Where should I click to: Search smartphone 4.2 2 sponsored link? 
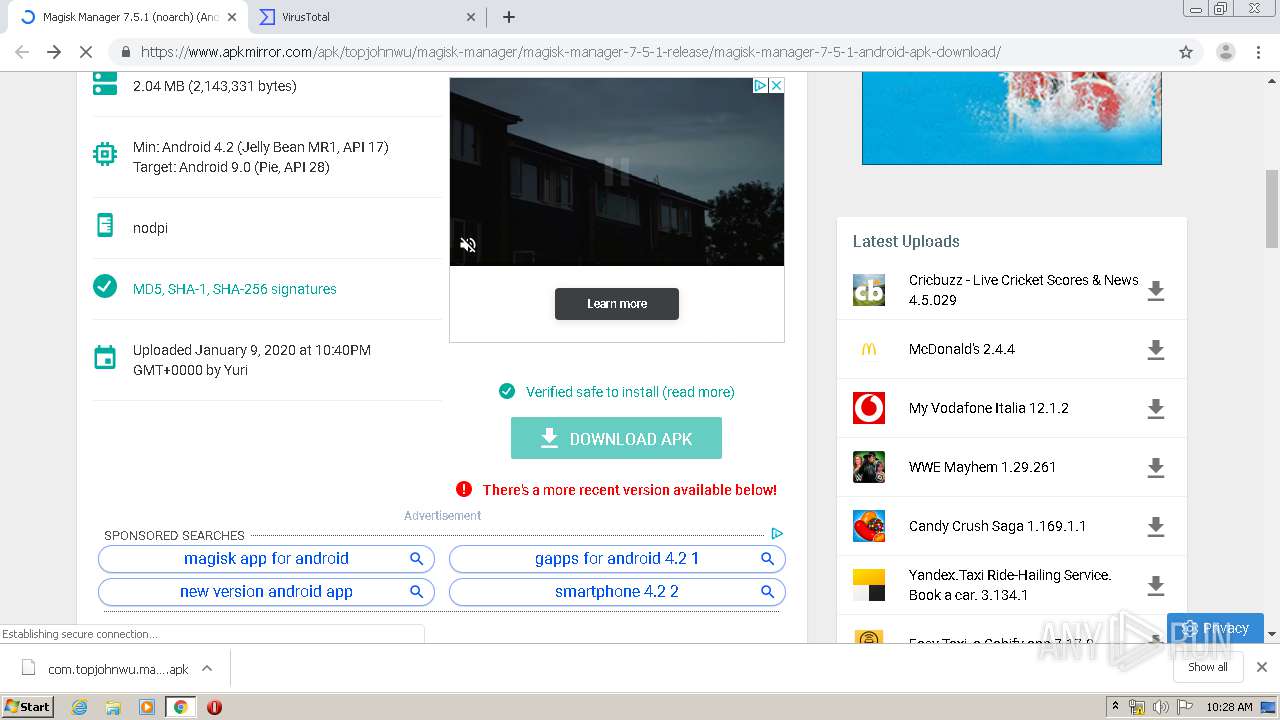617,592
